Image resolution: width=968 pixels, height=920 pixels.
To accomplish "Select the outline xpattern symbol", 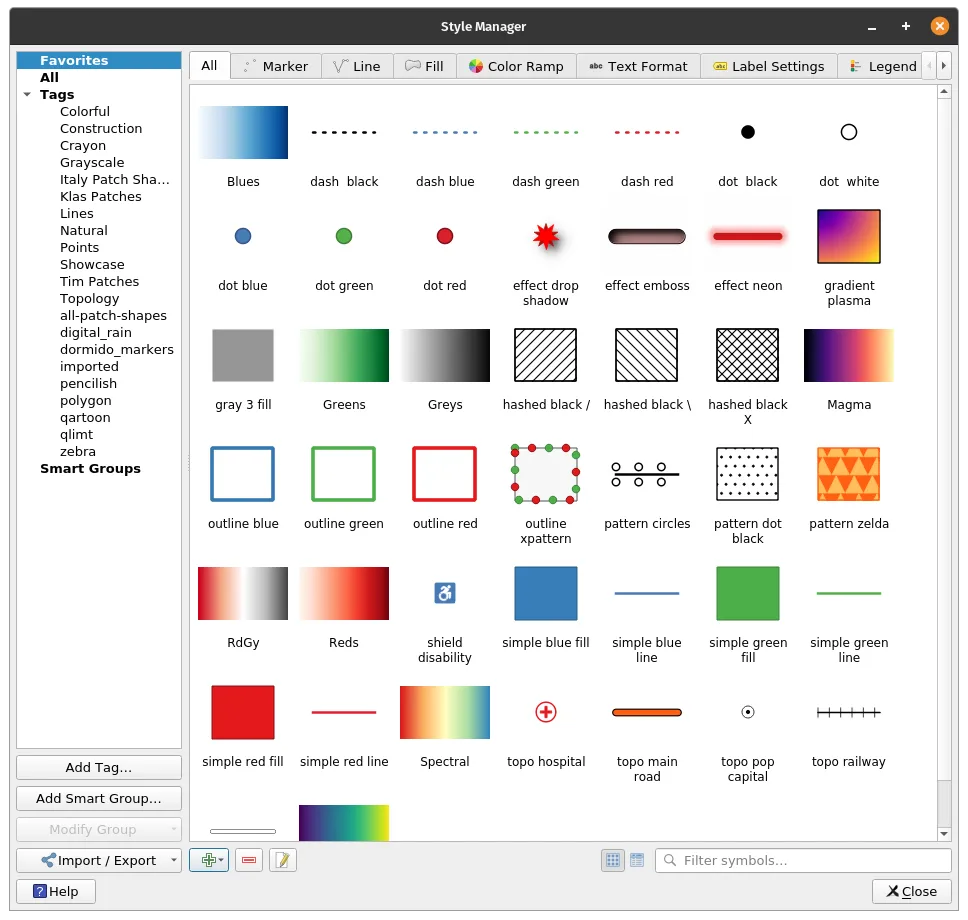I will tap(545, 475).
